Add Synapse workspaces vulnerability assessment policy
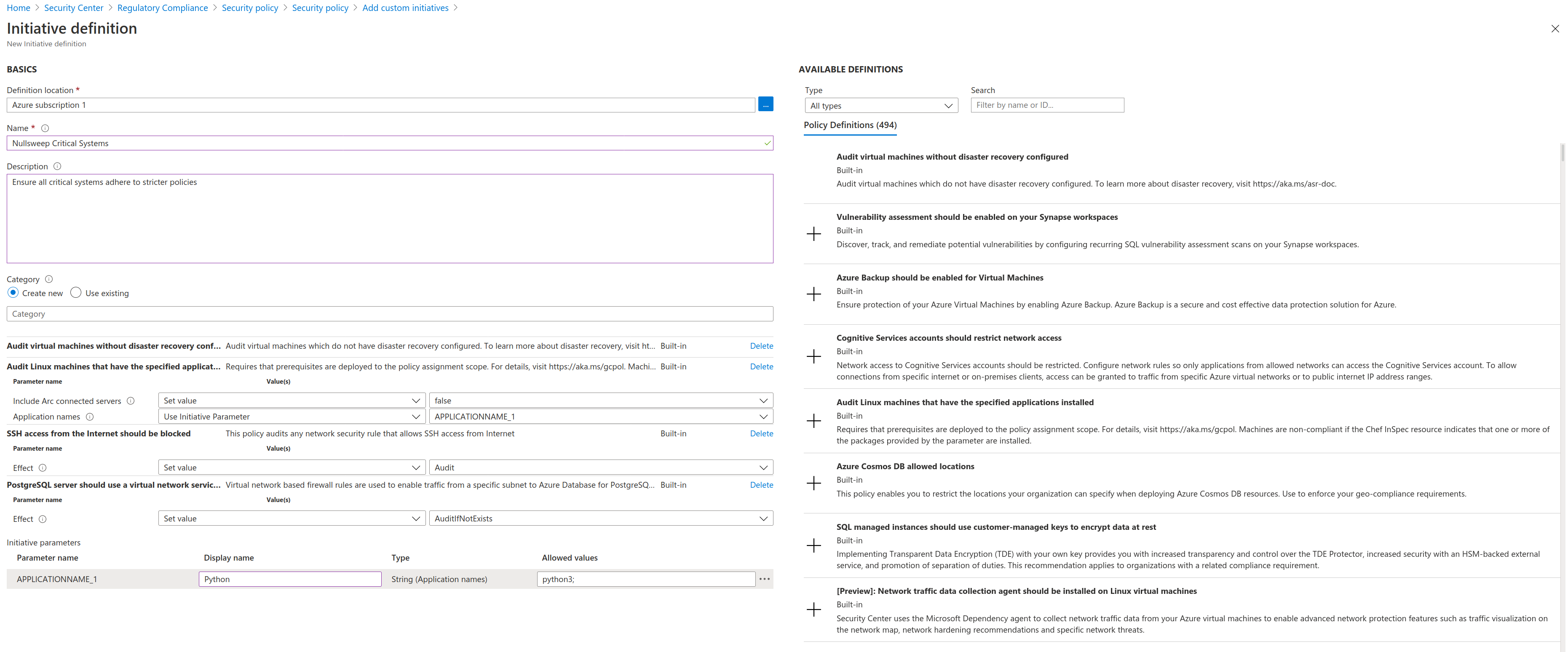Viewport: 1568px width, 652px height. coord(813,234)
